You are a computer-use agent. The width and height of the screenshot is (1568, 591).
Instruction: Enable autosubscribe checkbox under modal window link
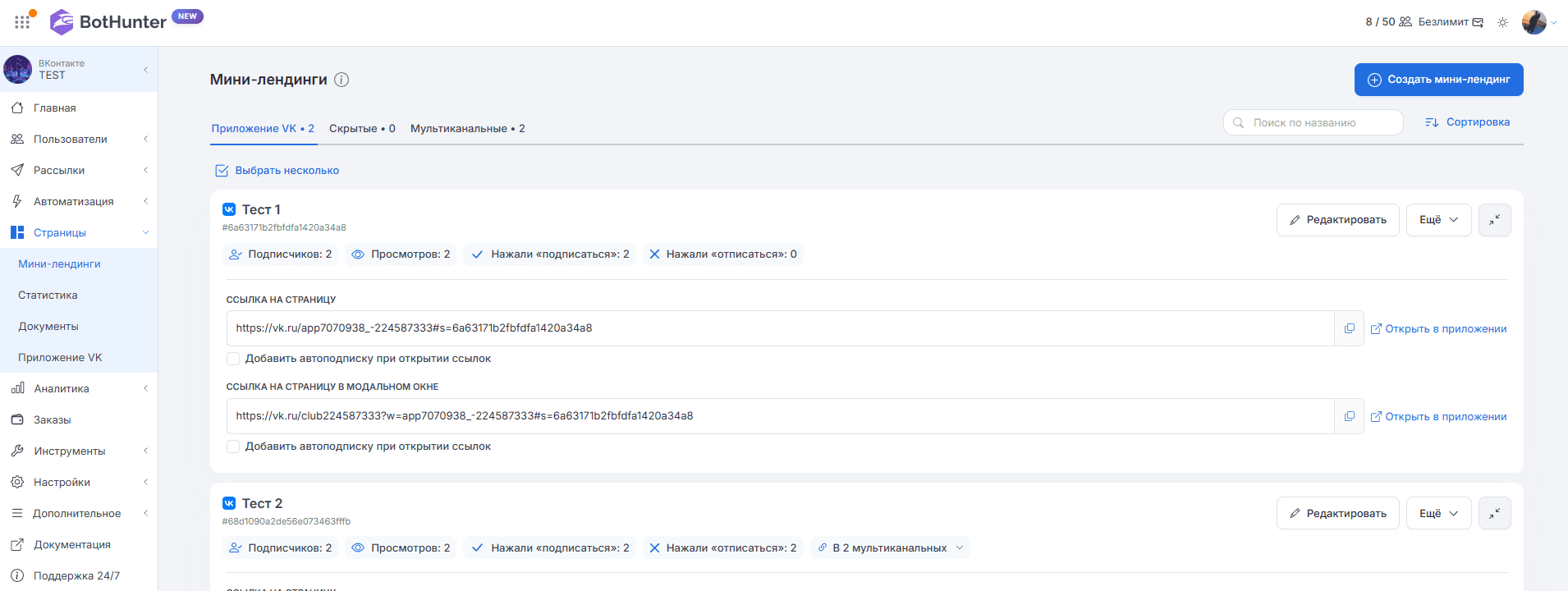[233, 447]
